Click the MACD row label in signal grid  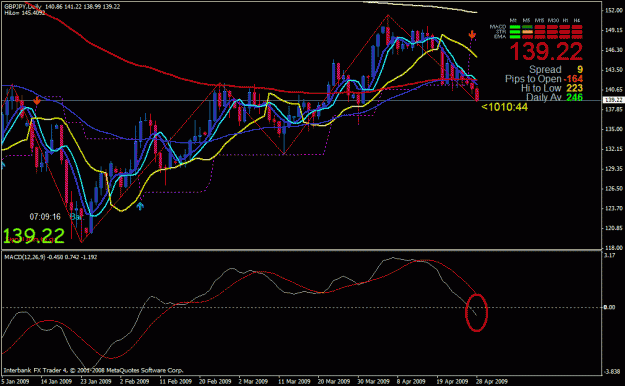pyautogui.click(x=498, y=27)
